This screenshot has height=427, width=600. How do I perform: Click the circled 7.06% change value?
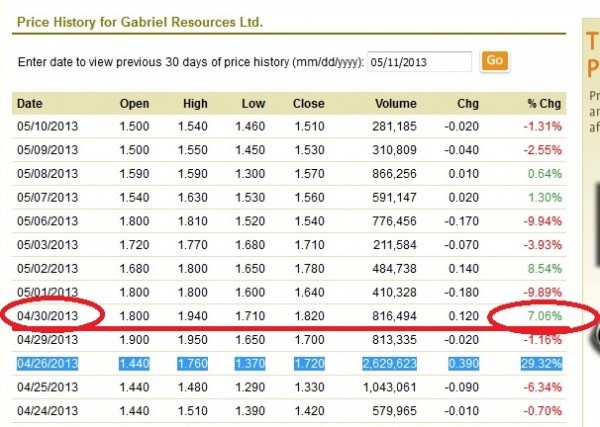(544, 317)
